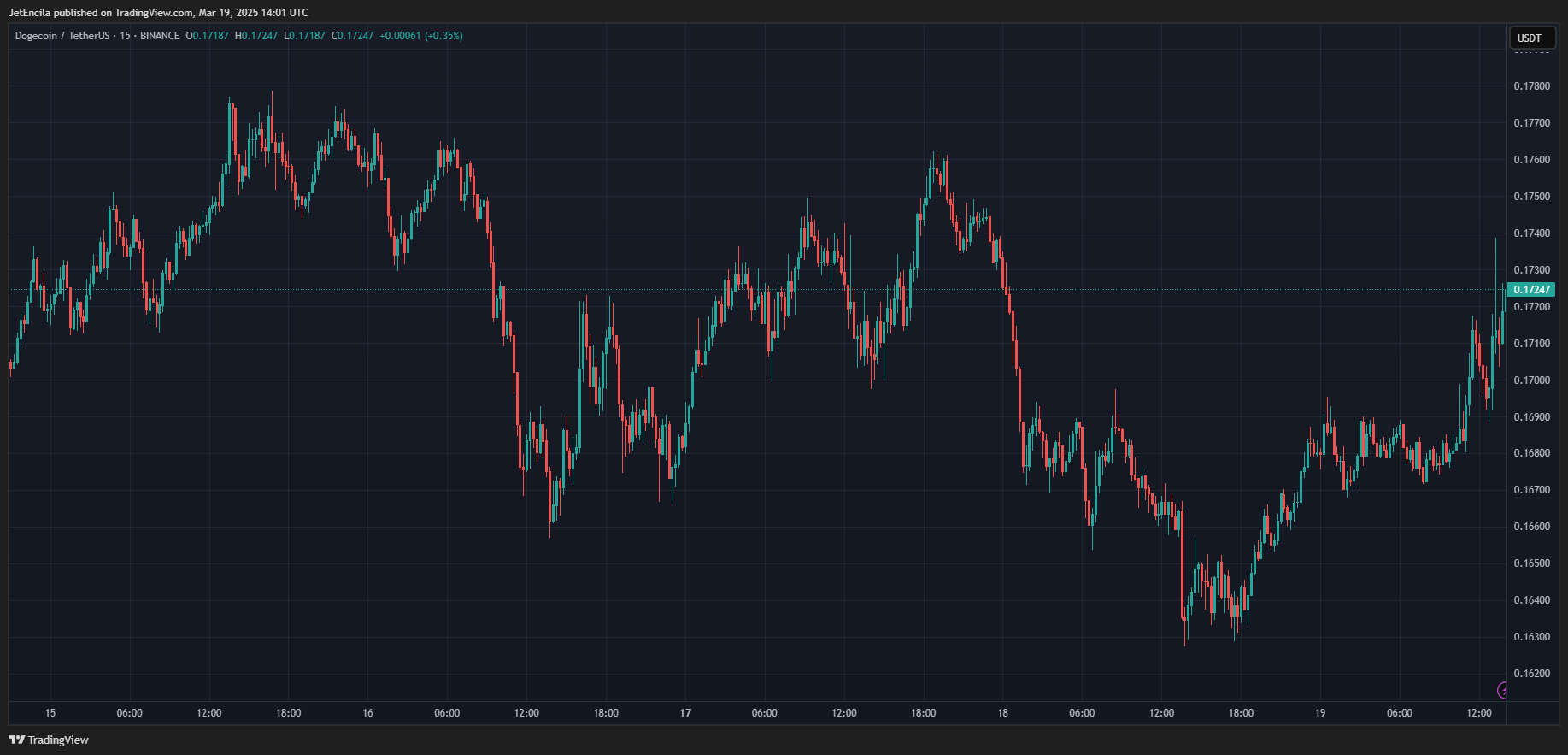Click the green 0.17247 current price label
1568x755 pixels.
pos(1531,290)
